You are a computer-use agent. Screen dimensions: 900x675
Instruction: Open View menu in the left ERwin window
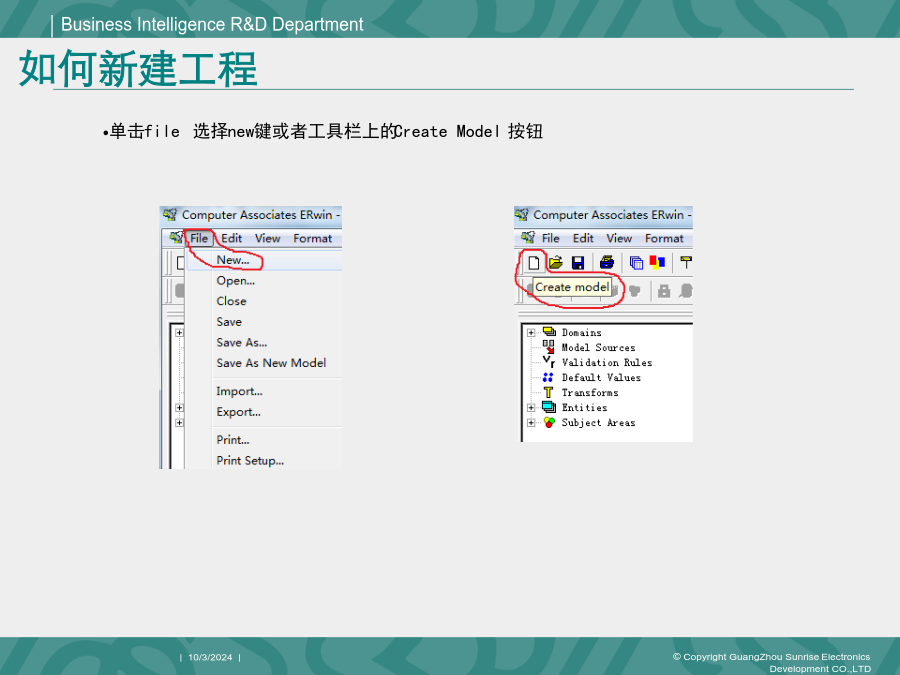point(267,238)
